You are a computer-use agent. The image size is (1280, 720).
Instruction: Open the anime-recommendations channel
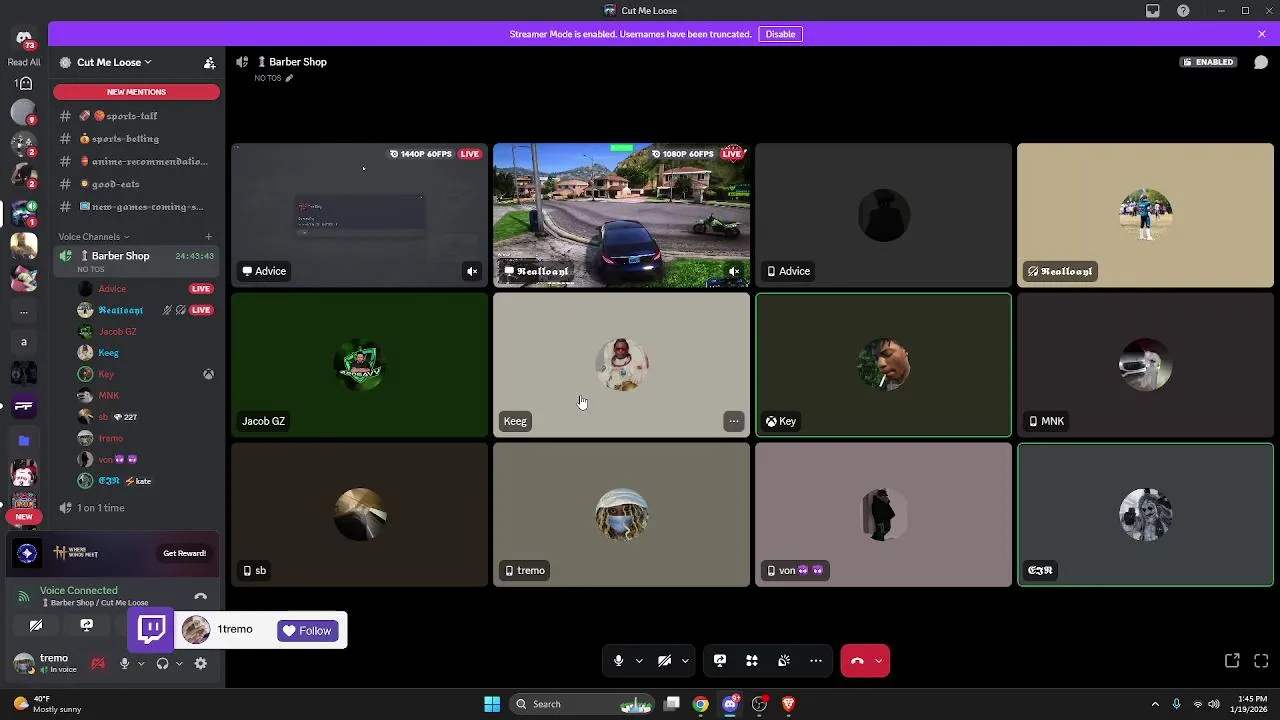click(x=137, y=161)
